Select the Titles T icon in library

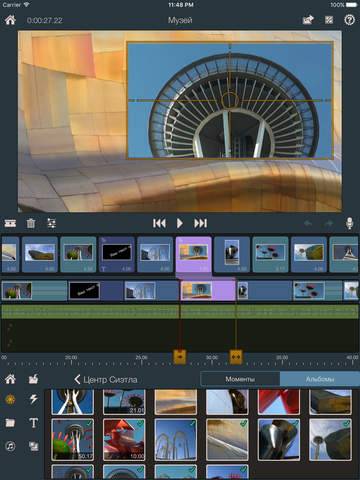(33, 423)
